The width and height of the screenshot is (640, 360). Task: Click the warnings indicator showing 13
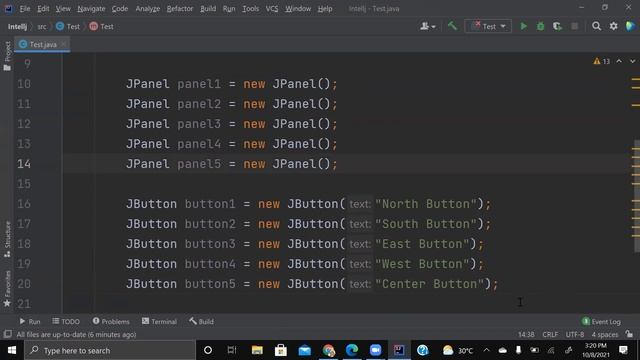pyautogui.click(x=602, y=61)
